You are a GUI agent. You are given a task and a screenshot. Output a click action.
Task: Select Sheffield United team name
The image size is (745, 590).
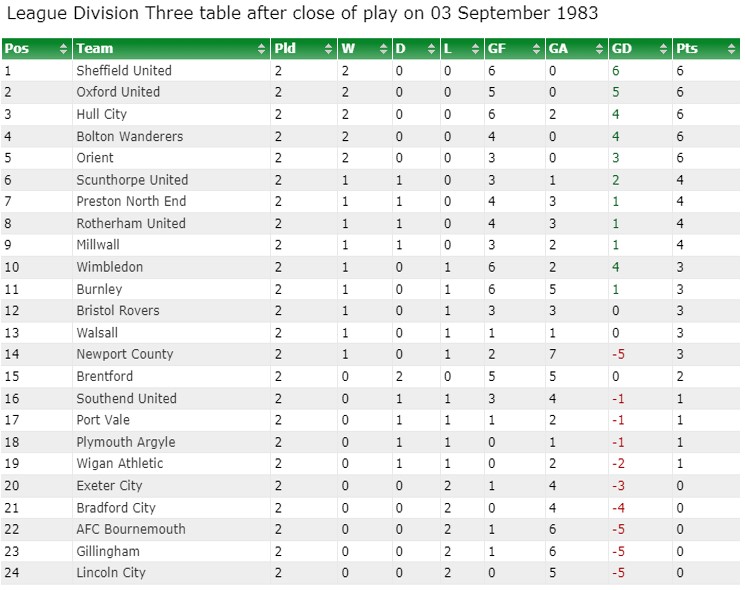point(124,71)
